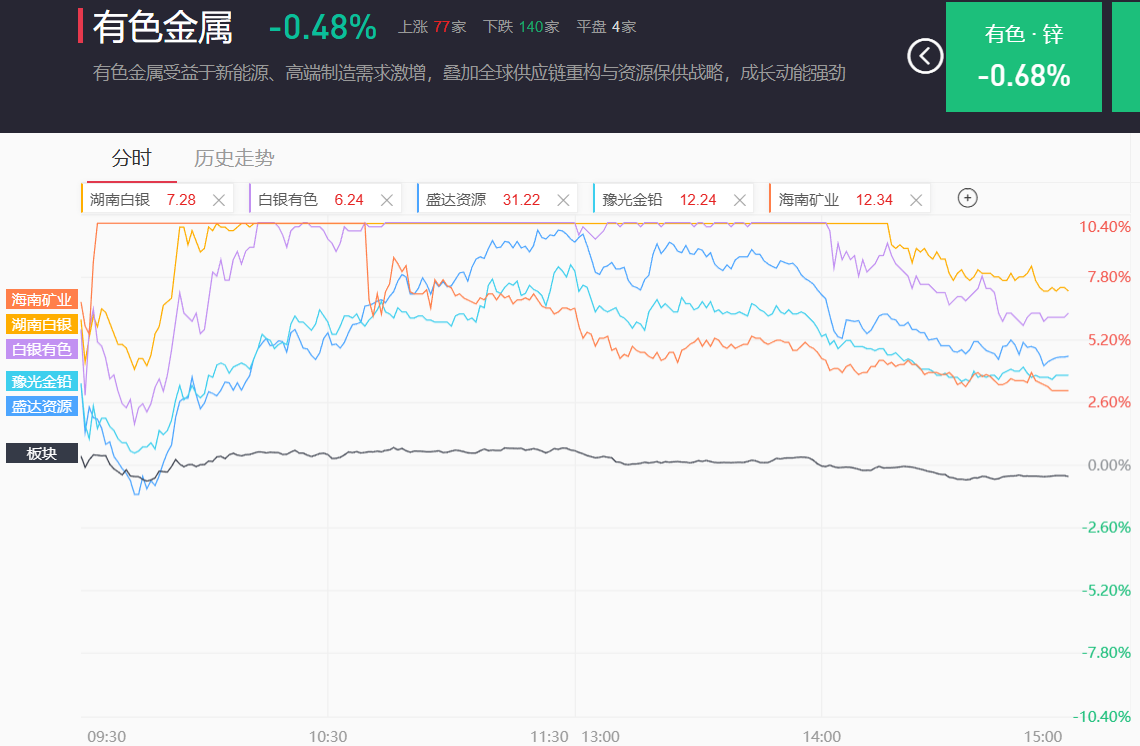Click the left arrow carousel button
This screenshot has height=746, width=1140.
tap(925, 56)
